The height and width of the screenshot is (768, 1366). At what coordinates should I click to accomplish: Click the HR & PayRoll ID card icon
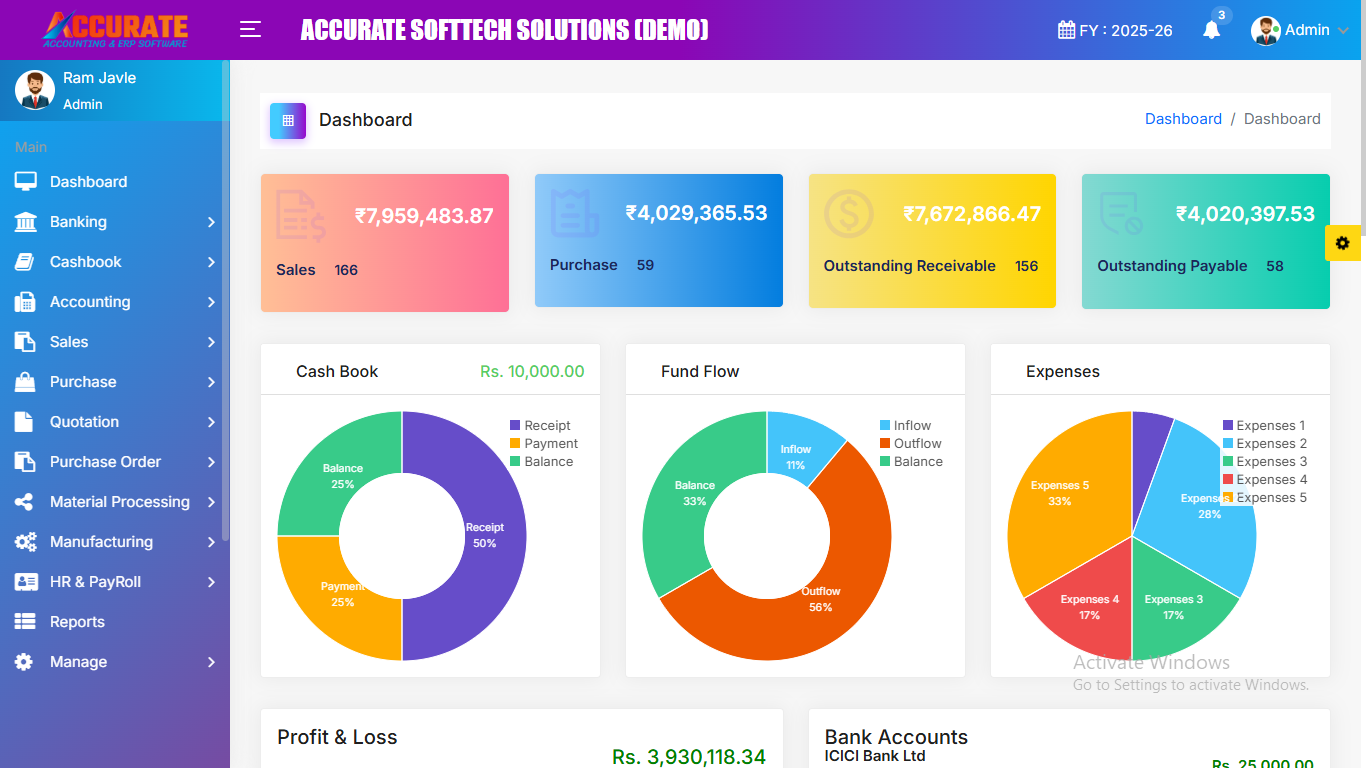[x=25, y=582]
